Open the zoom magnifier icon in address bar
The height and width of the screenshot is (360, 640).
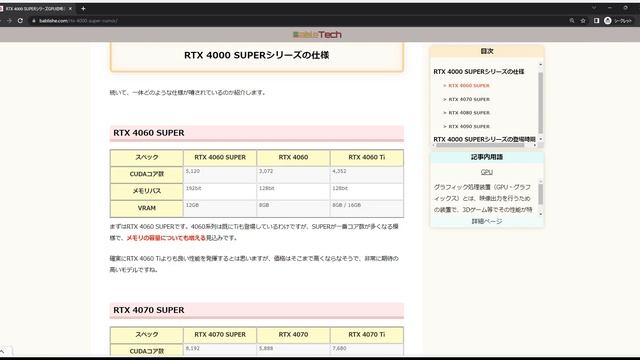(572, 20)
